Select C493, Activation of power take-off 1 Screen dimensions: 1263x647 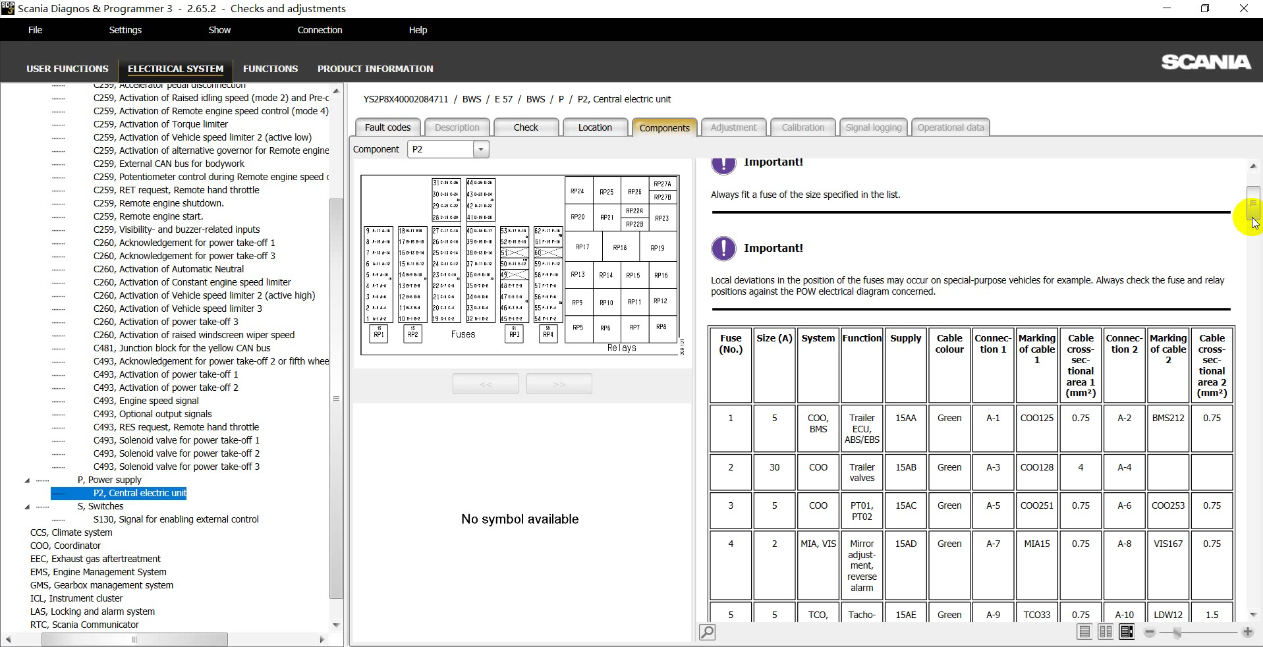pos(166,374)
